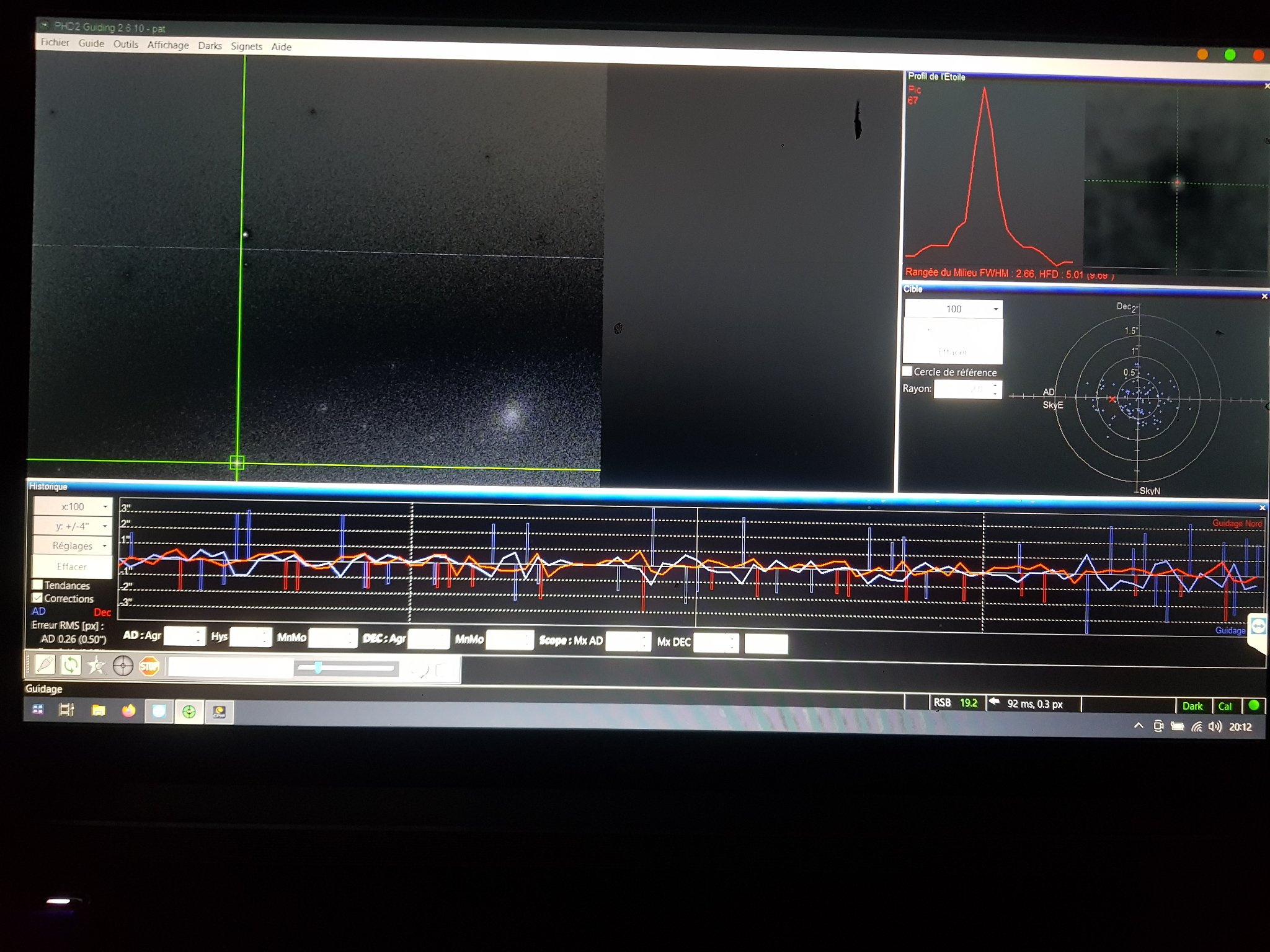Open the Guide menu
The height and width of the screenshot is (952, 1270).
tap(91, 43)
